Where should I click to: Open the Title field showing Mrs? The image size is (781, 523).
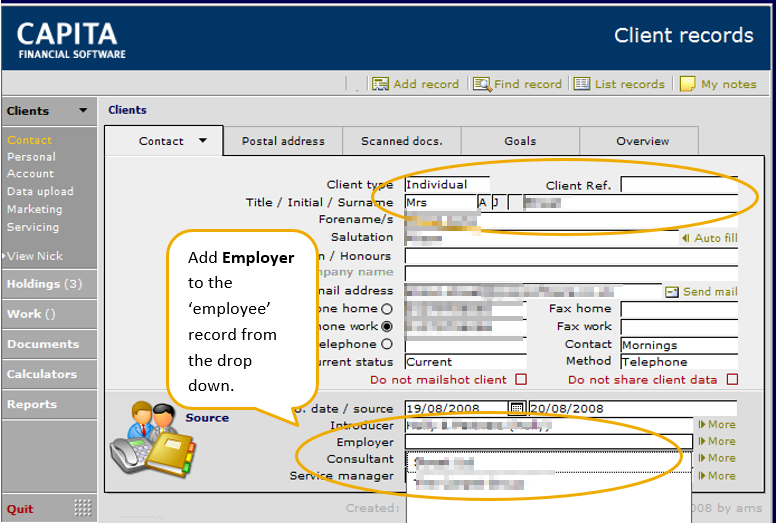[x=441, y=202]
